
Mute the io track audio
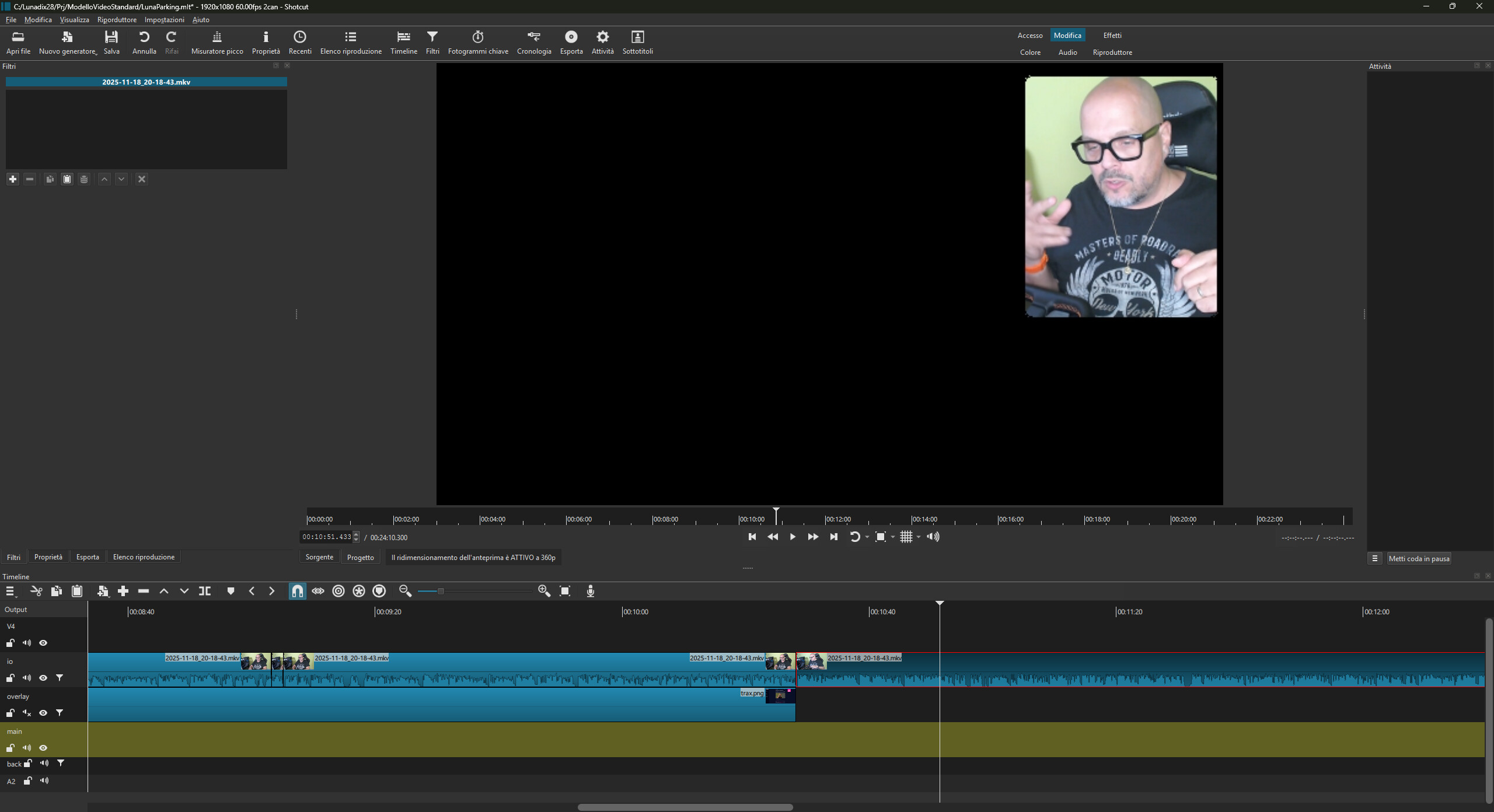[x=27, y=678]
